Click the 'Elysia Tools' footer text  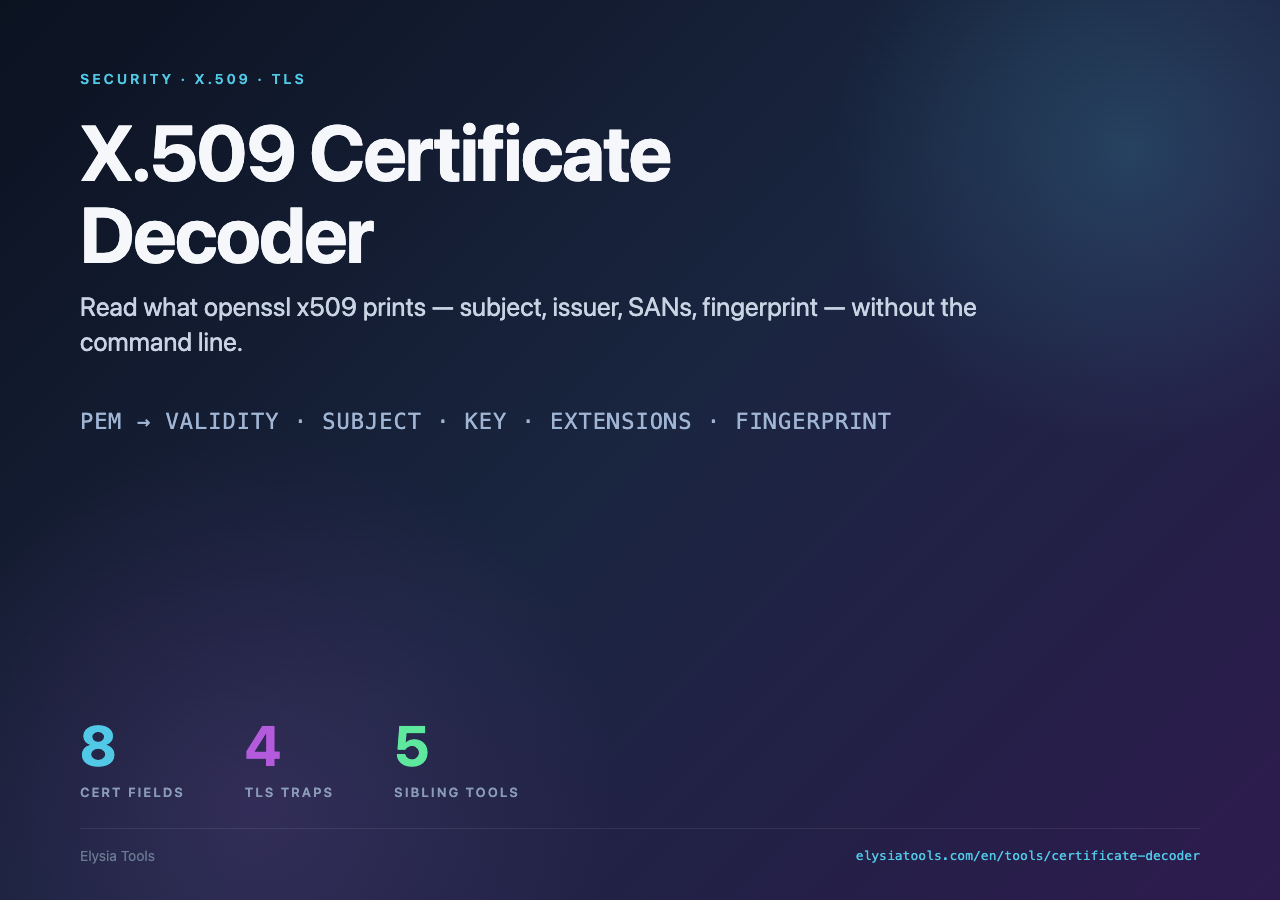pos(117,856)
